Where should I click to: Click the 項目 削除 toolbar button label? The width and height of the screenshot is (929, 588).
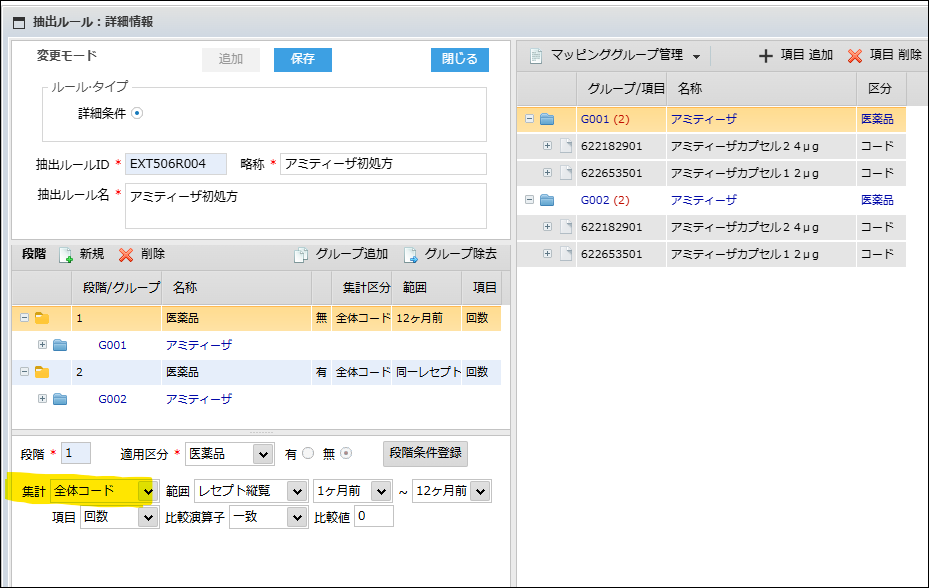coord(895,55)
